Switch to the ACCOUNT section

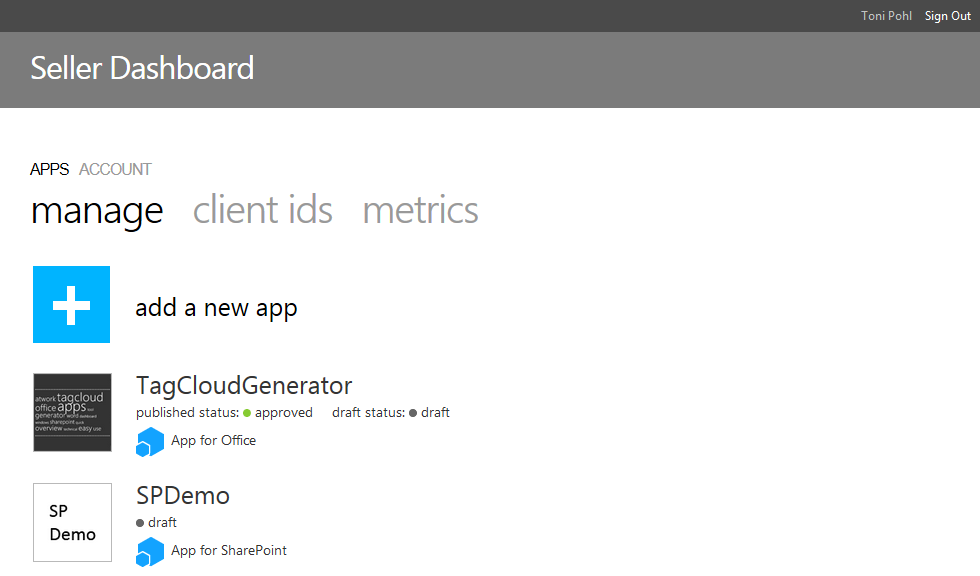click(115, 169)
